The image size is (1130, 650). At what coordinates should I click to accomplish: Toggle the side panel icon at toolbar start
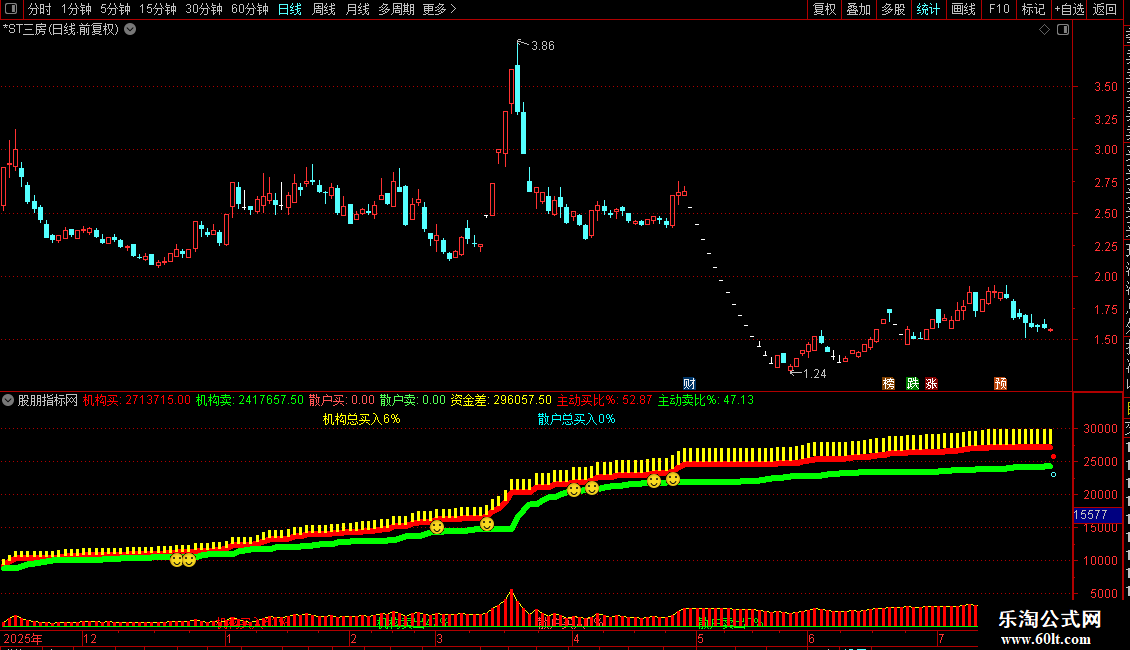pos(11,9)
